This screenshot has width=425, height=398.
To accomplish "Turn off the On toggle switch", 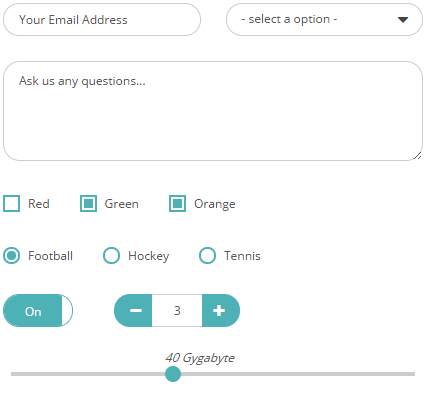I will click(38, 311).
